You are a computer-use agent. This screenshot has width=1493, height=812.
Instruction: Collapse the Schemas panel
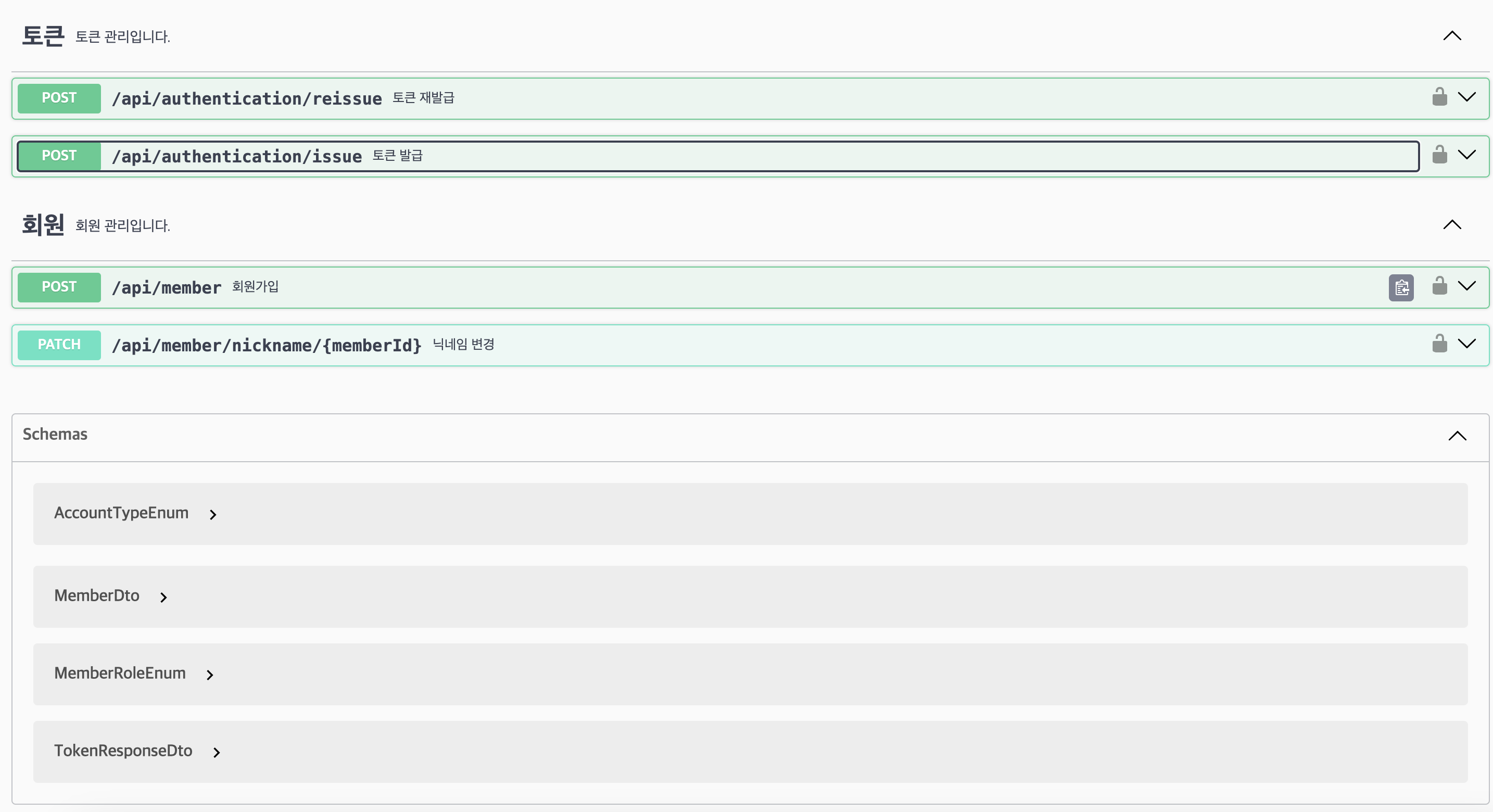pos(1458,436)
